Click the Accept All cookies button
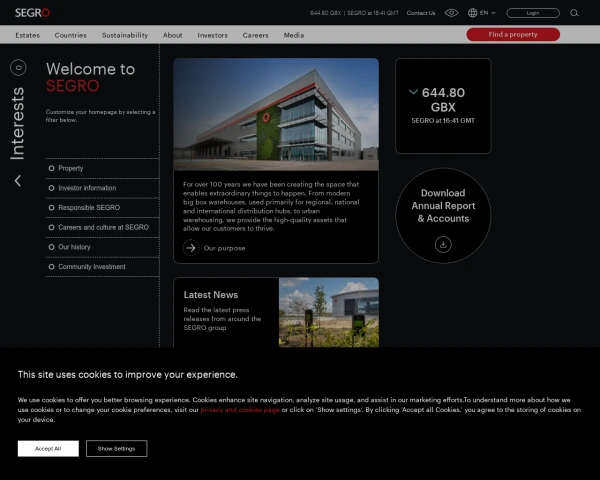The width and height of the screenshot is (600, 480). click(48, 449)
